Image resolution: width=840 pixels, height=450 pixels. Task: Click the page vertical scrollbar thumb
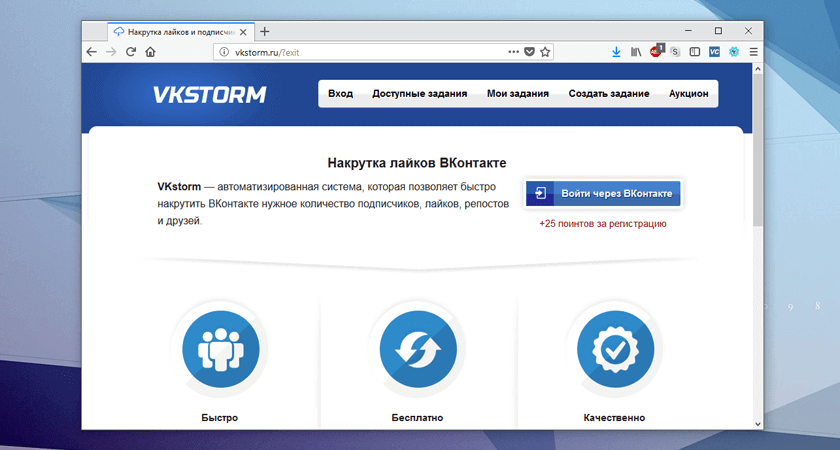pyautogui.click(x=758, y=150)
